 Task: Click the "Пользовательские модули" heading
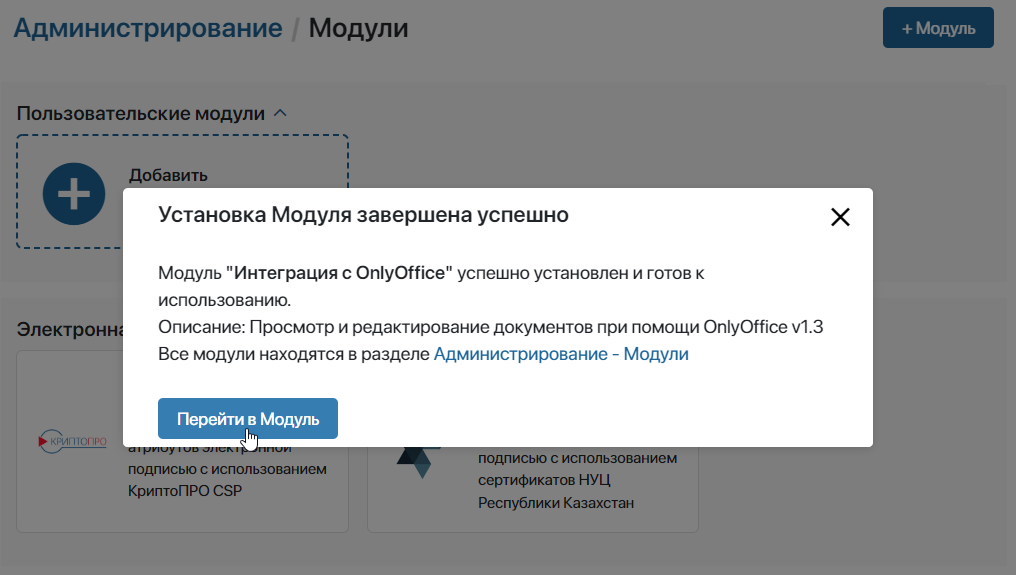pyautogui.click(x=141, y=113)
